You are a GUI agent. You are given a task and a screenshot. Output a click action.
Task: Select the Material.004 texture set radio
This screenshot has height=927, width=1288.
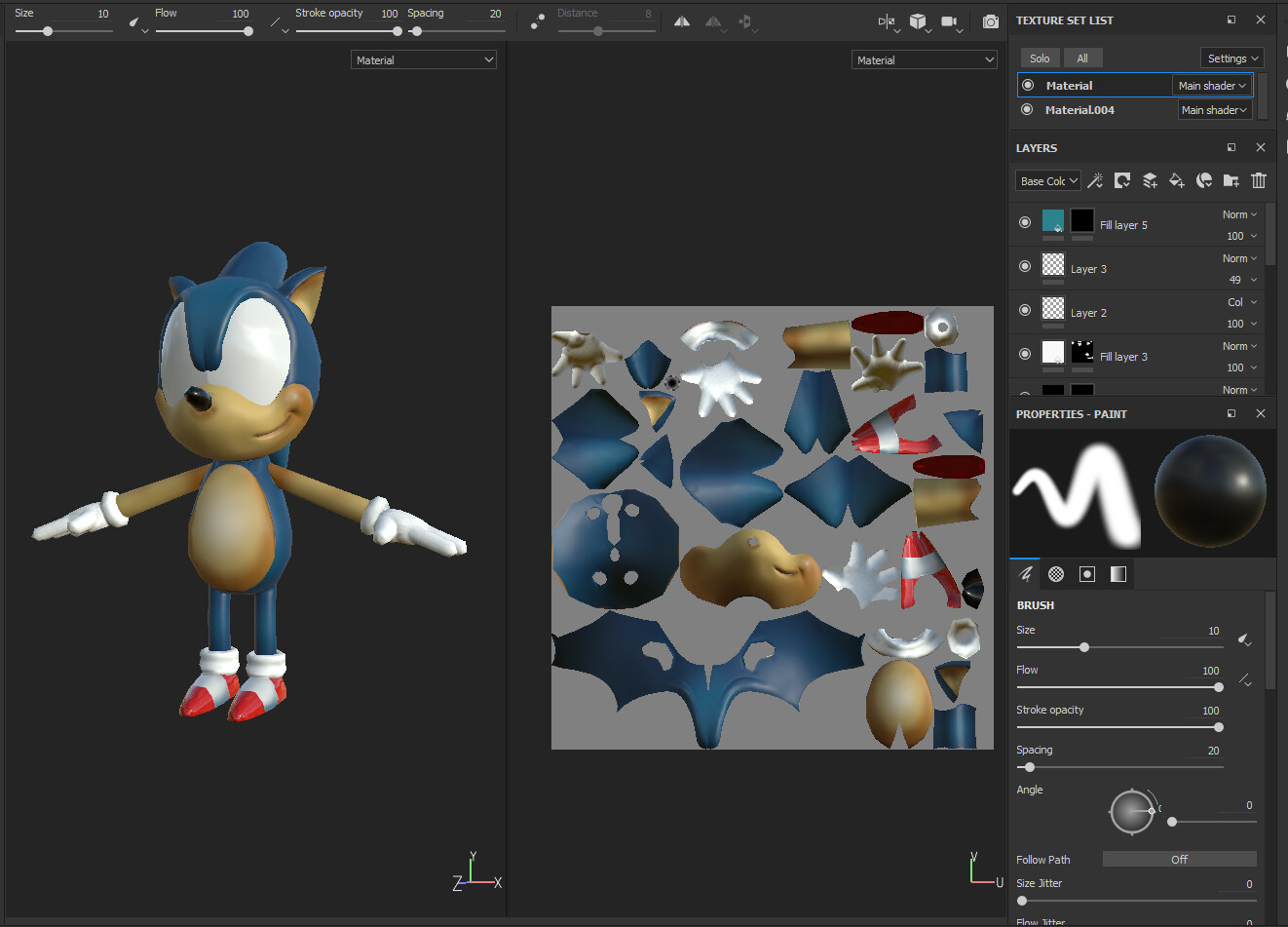point(1027,110)
